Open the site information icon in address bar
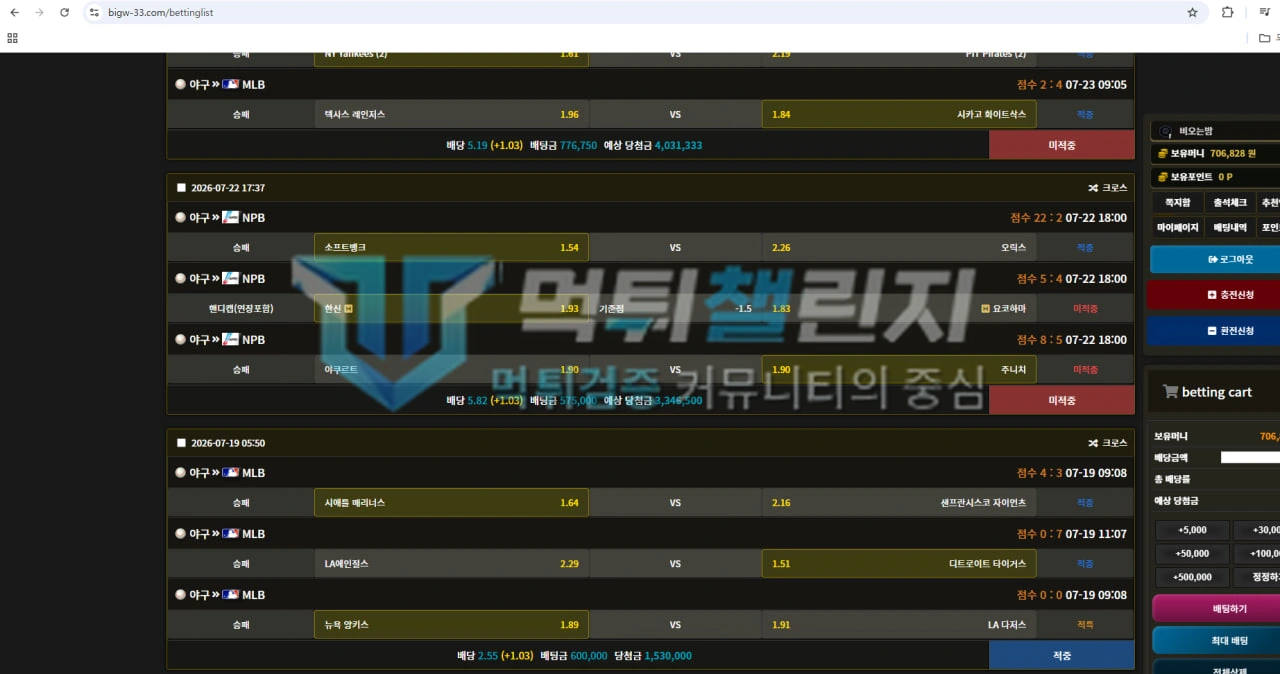 pyautogui.click(x=94, y=13)
